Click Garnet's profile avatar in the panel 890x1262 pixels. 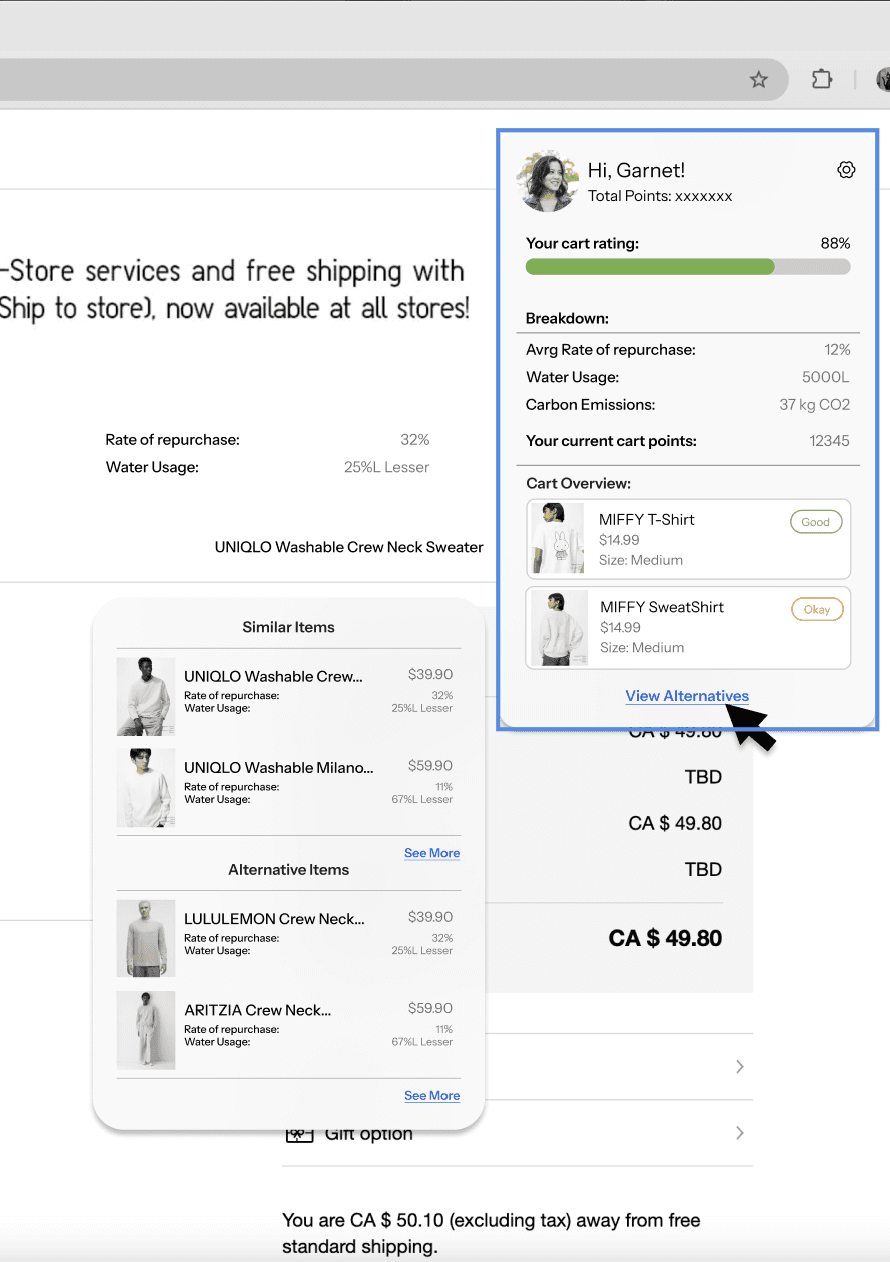pyautogui.click(x=548, y=181)
